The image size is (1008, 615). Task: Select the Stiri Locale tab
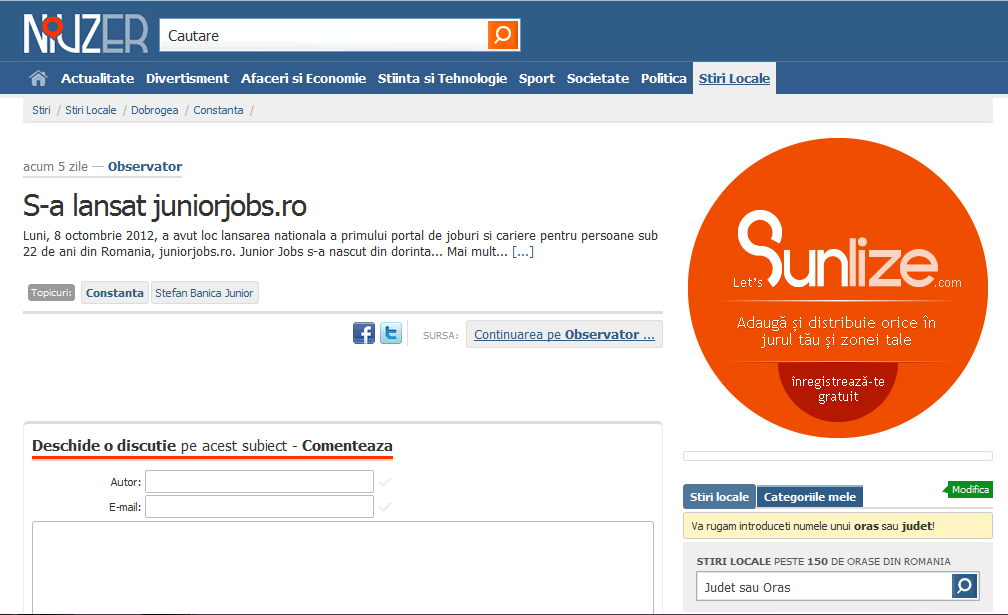tap(734, 78)
